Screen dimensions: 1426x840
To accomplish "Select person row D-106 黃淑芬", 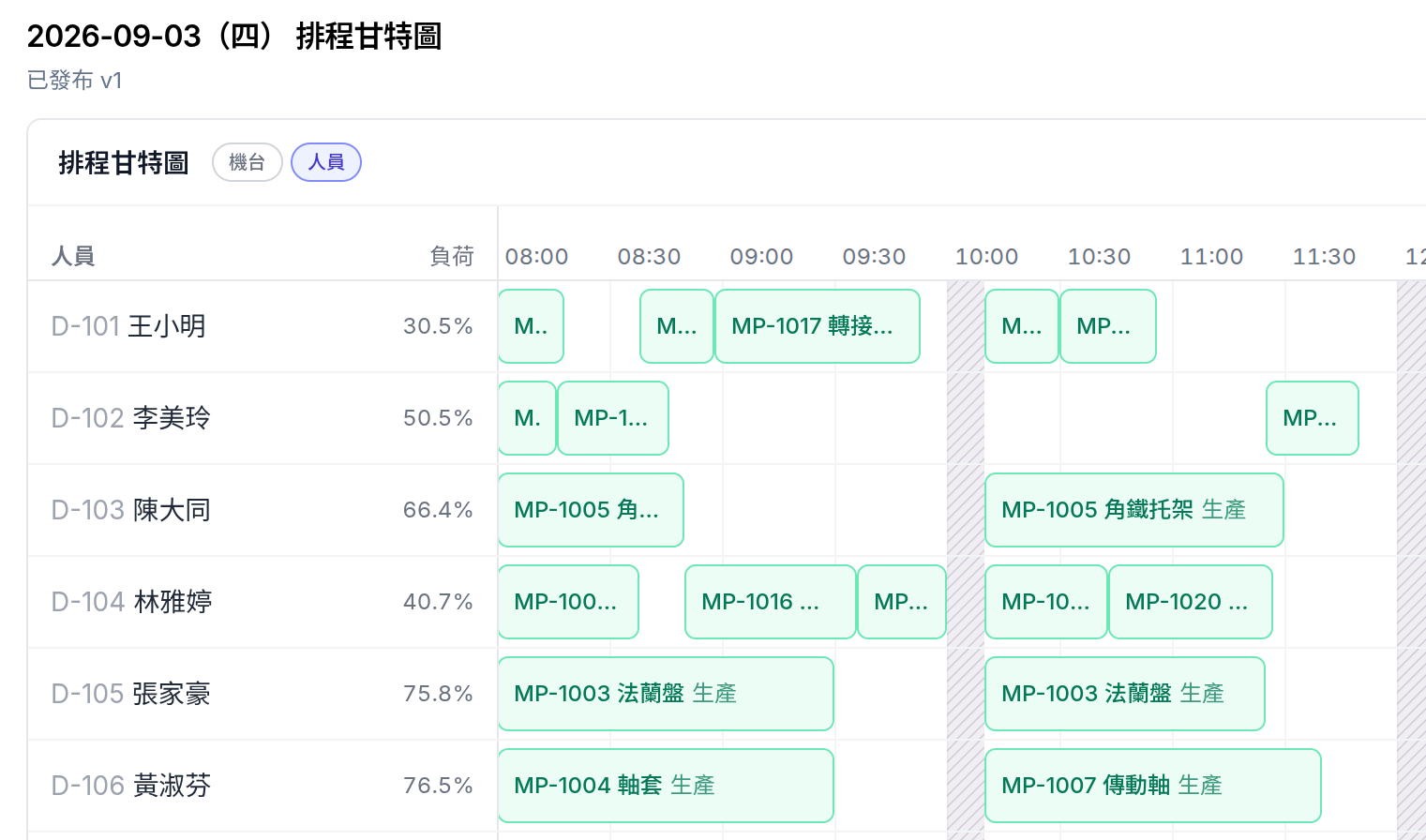I will pyautogui.click(x=263, y=786).
